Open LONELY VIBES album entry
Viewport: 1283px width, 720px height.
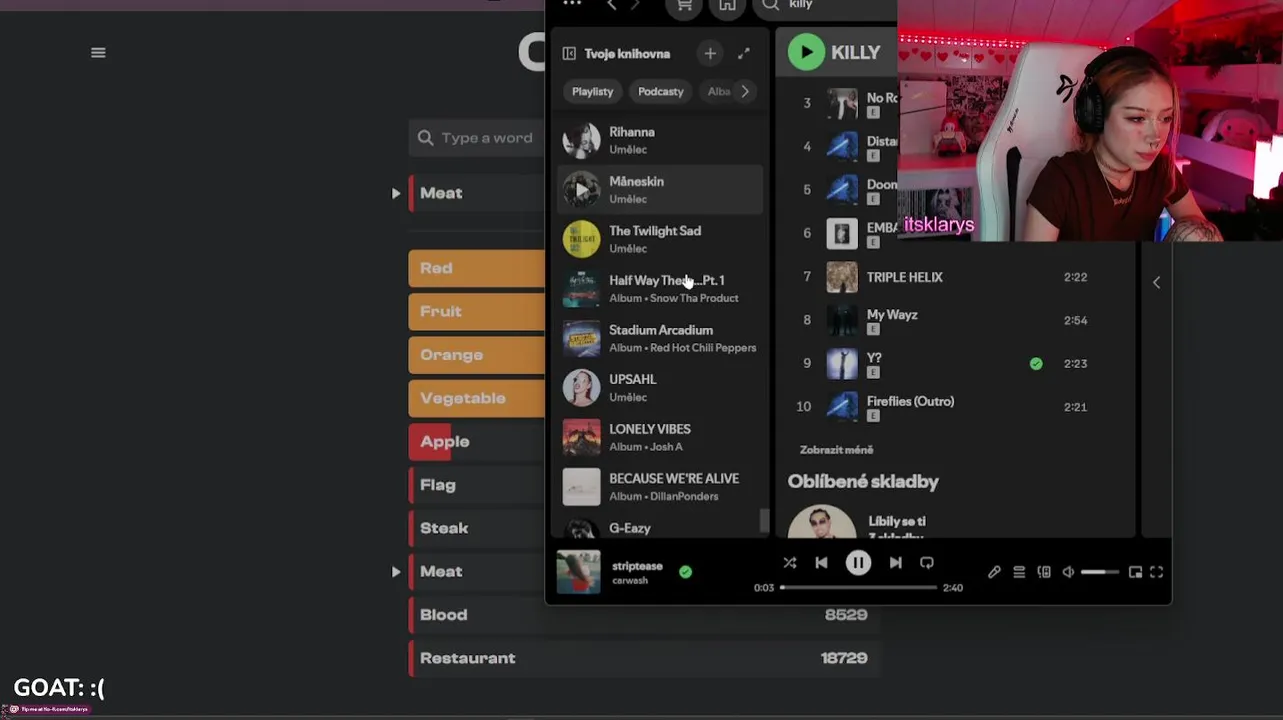pos(660,437)
